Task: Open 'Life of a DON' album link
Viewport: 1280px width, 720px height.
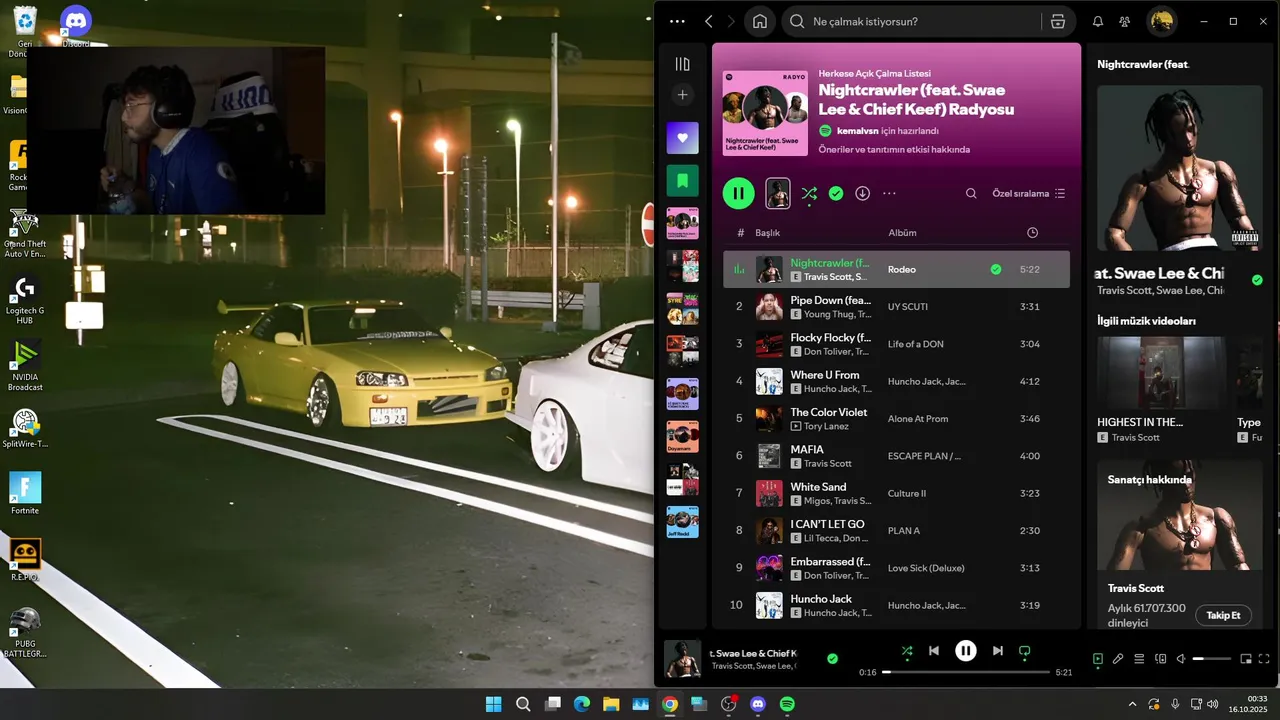Action: [915, 344]
